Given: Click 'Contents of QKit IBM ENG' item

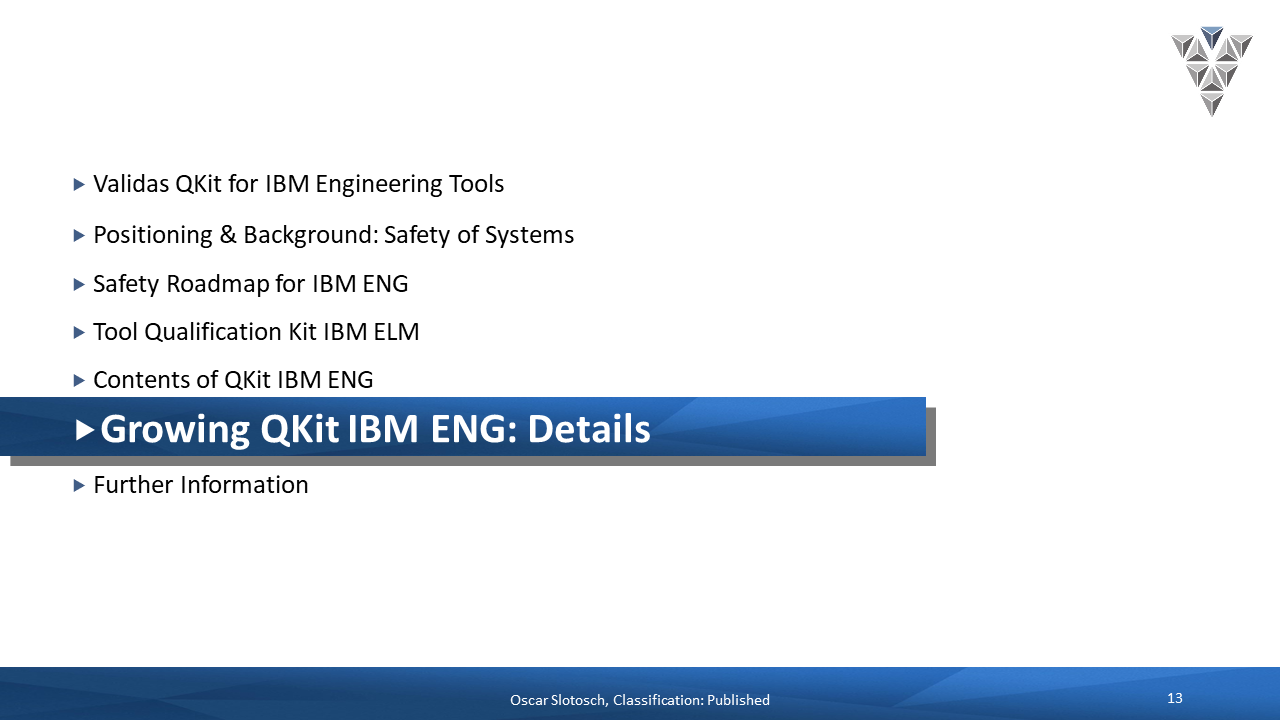Looking at the screenshot, I should click(233, 380).
